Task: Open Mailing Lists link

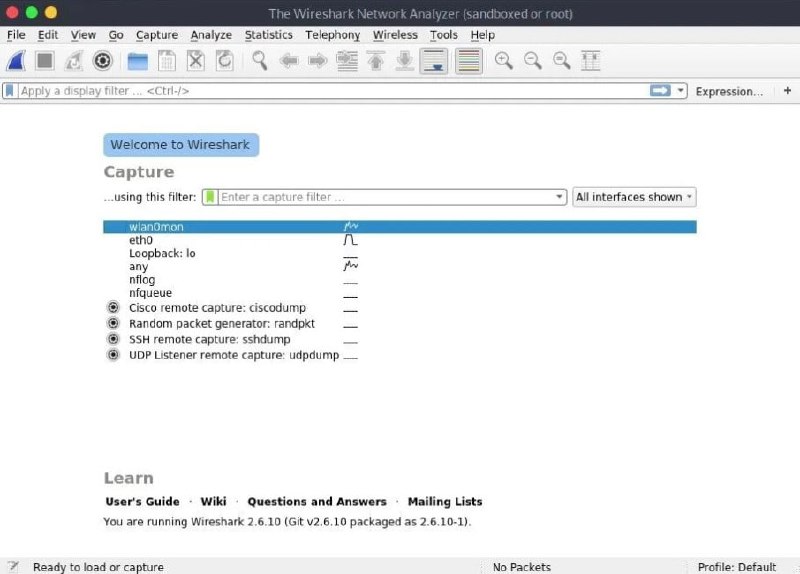Action: click(x=445, y=502)
